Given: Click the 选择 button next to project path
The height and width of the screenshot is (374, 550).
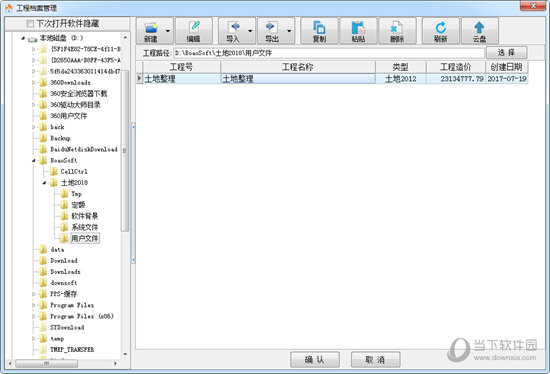Looking at the screenshot, I should pyautogui.click(x=506, y=53).
